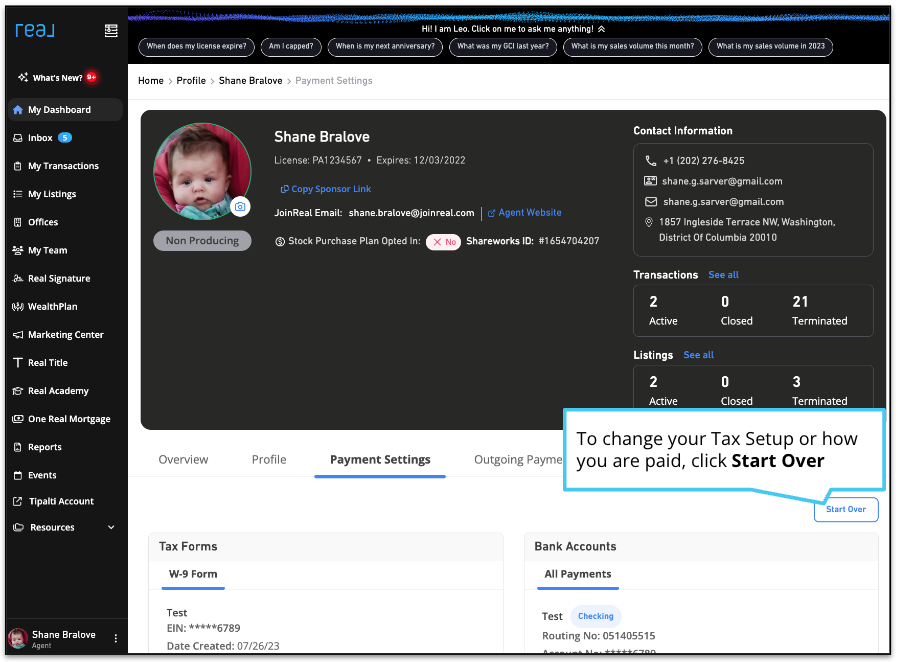Switch to the Overview tab
The width and height of the screenshot is (898, 662).
pyautogui.click(x=183, y=459)
